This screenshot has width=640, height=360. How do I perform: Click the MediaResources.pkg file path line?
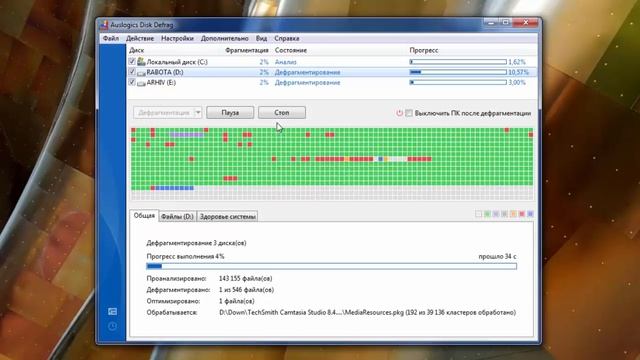coord(367,313)
